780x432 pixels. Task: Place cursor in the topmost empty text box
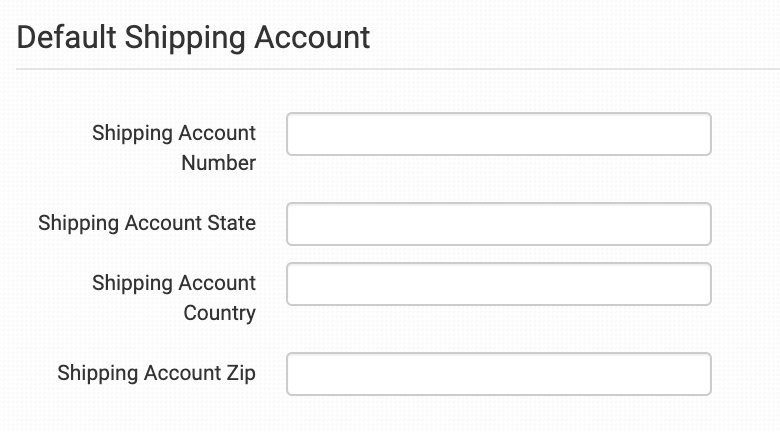click(498, 134)
